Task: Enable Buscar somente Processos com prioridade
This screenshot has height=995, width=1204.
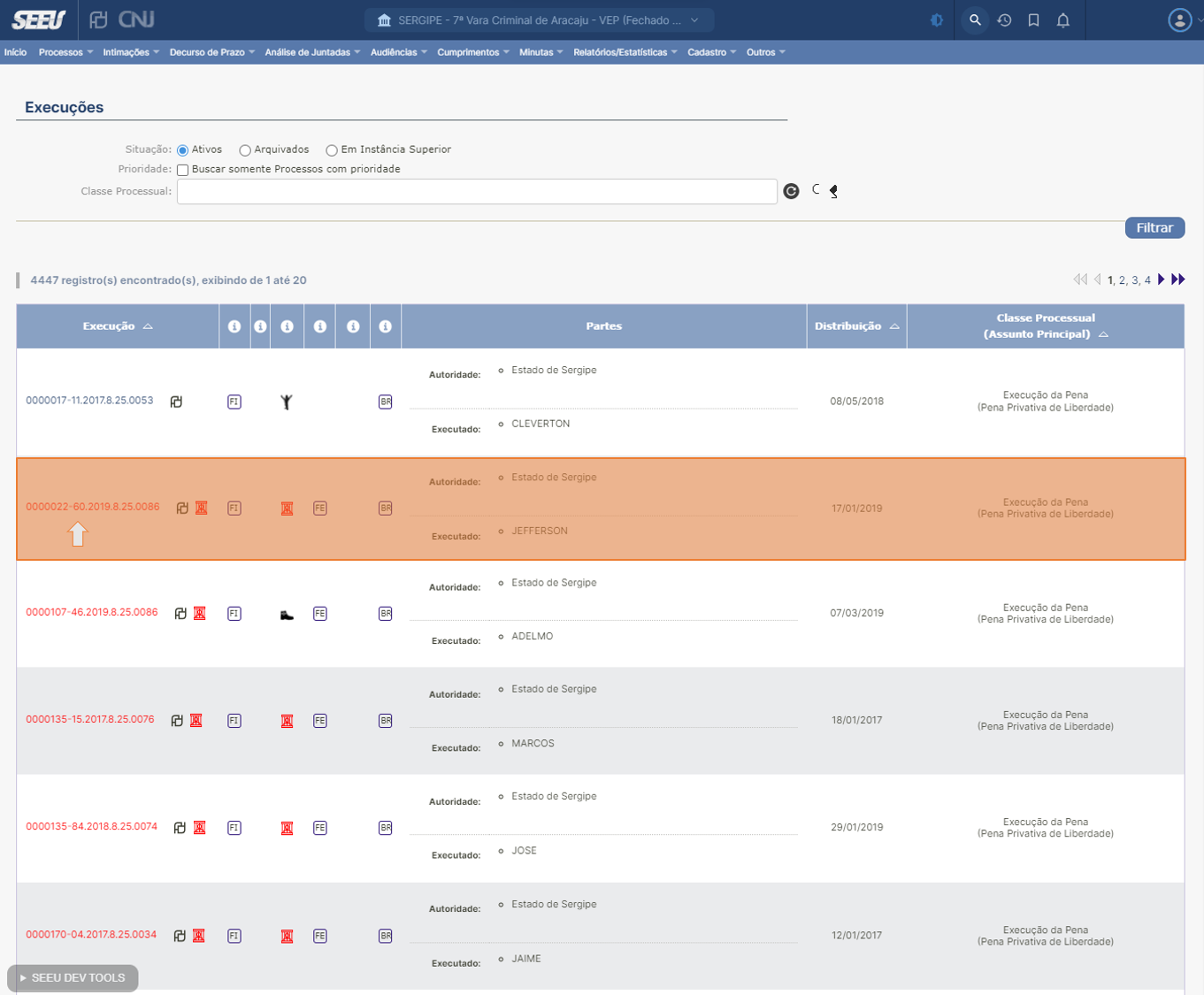Action: pyautogui.click(x=183, y=170)
